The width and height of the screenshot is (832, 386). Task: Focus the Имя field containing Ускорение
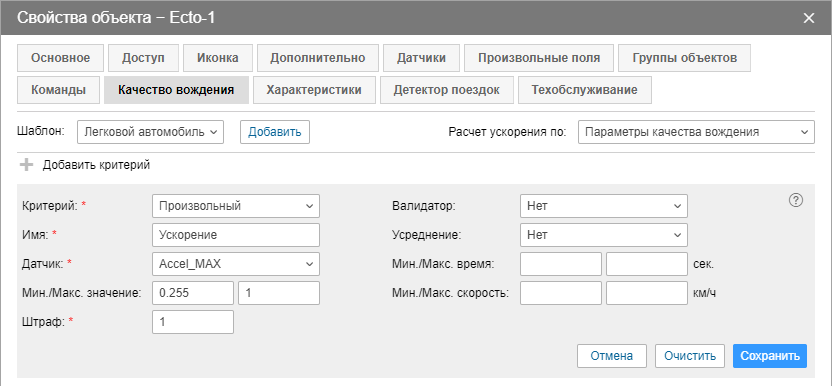pos(236,235)
